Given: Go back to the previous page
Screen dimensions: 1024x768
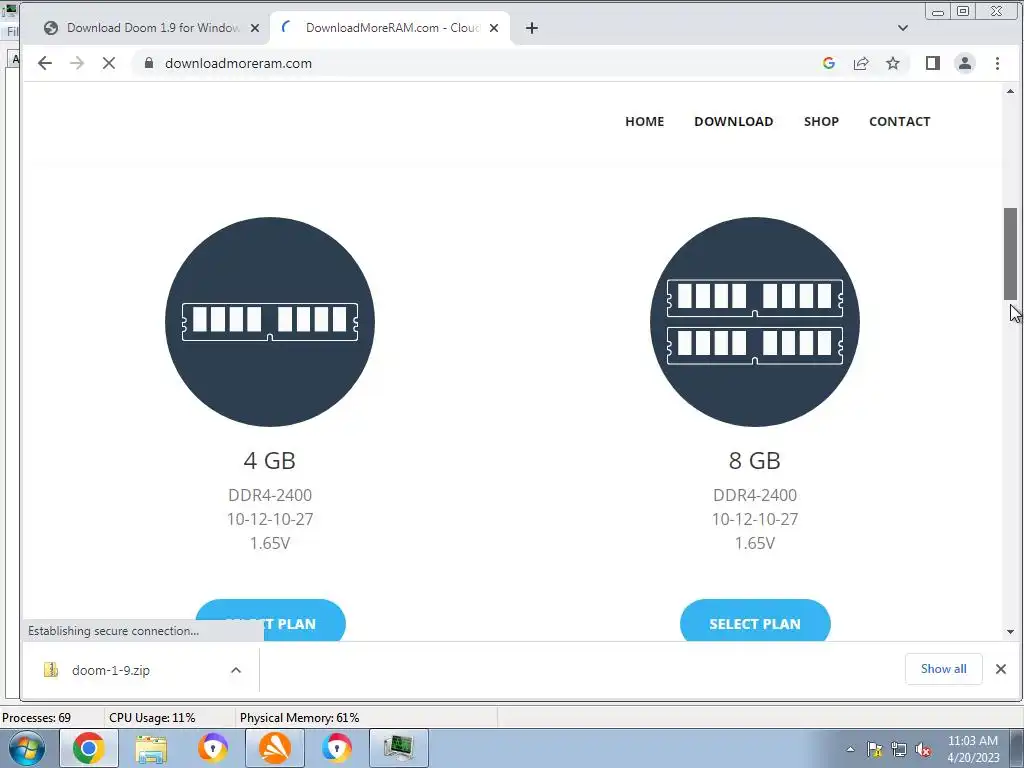Looking at the screenshot, I should tap(44, 63).
